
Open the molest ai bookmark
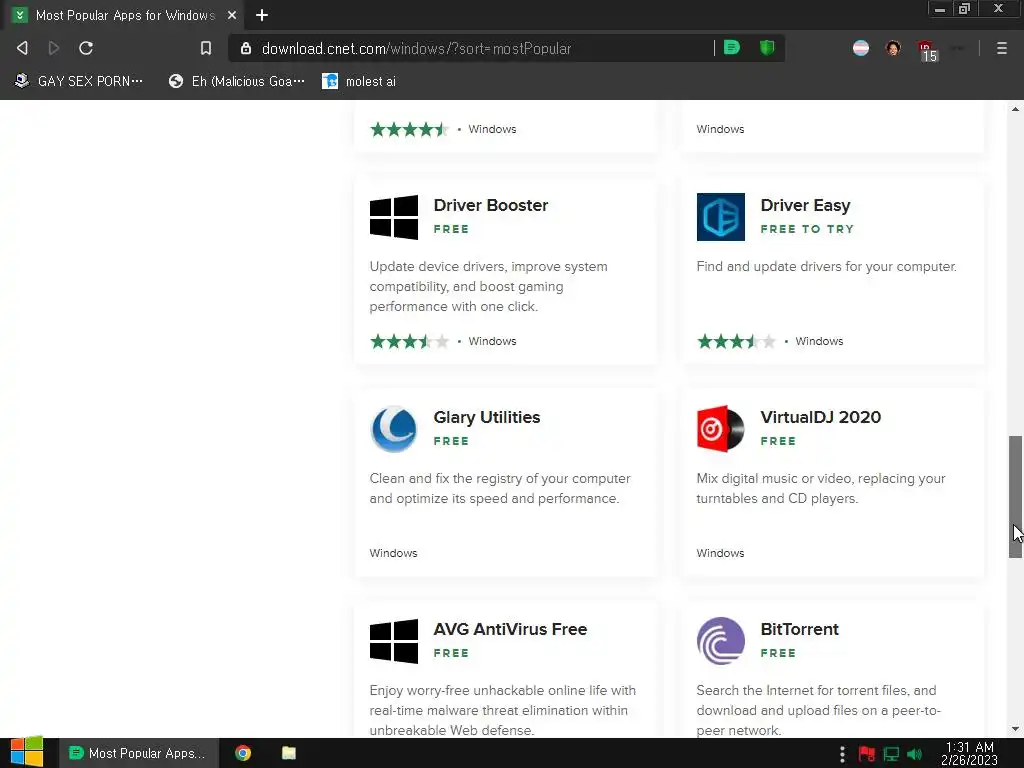pos(359,81)
